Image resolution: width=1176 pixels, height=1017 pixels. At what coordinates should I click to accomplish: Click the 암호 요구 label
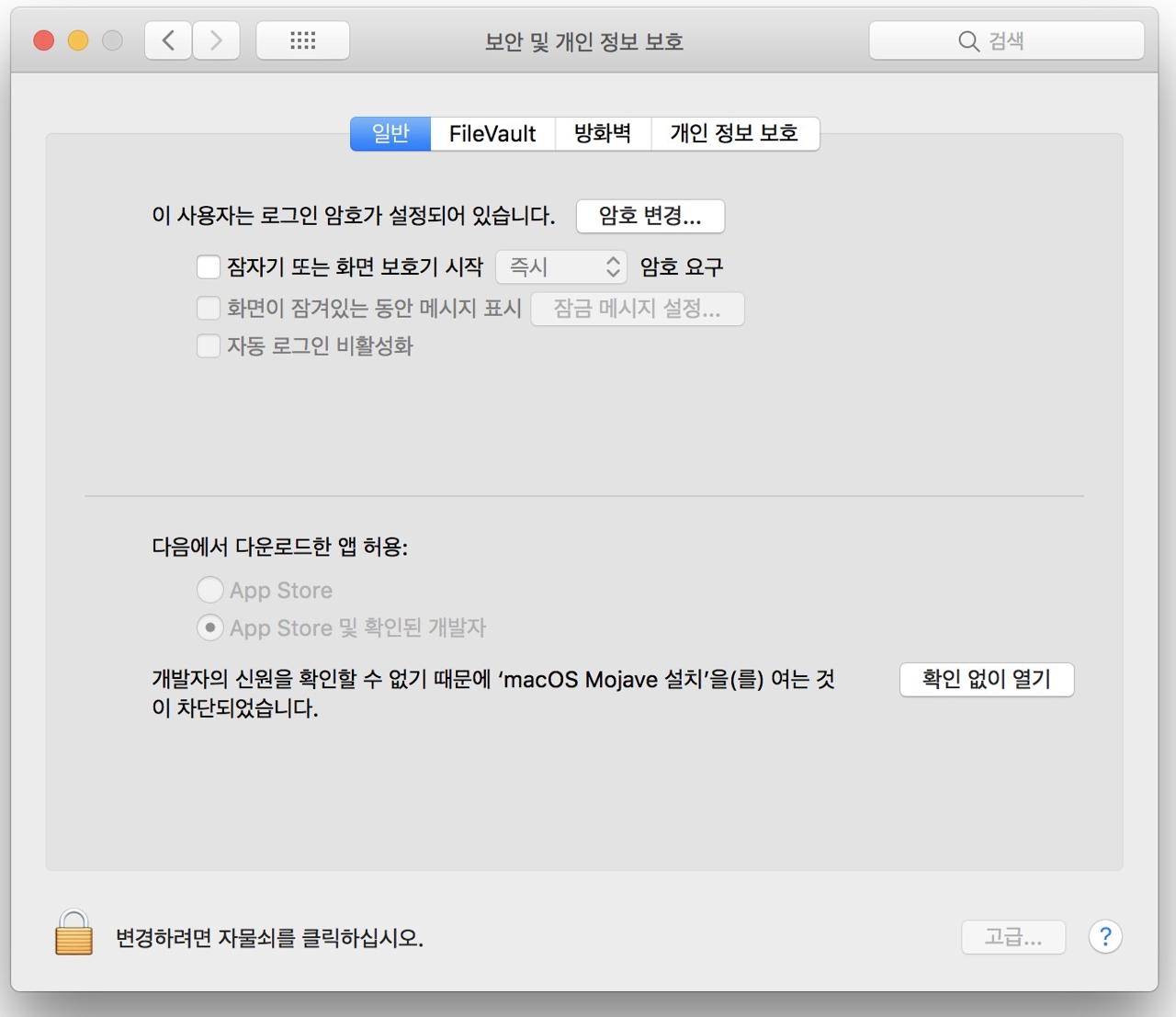click(682, 267)
